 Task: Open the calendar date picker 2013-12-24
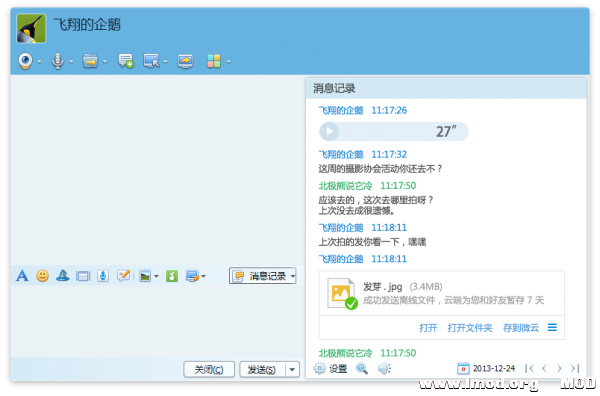[x=486, y=369]
